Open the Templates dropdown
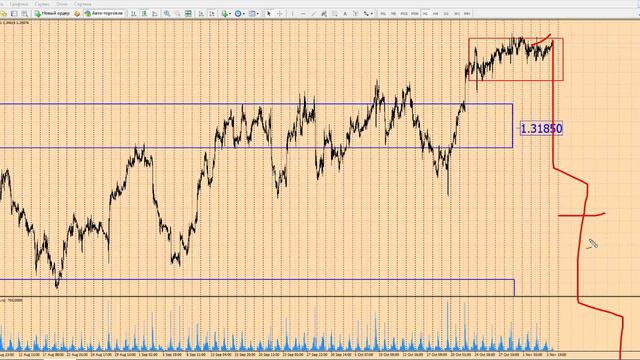This screenshot has width=640, height=360. (x=254, y=13)
